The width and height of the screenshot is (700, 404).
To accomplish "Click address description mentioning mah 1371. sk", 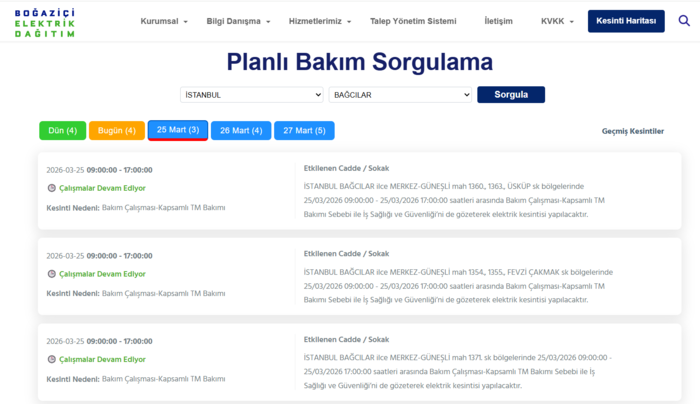I will (458, 371).
